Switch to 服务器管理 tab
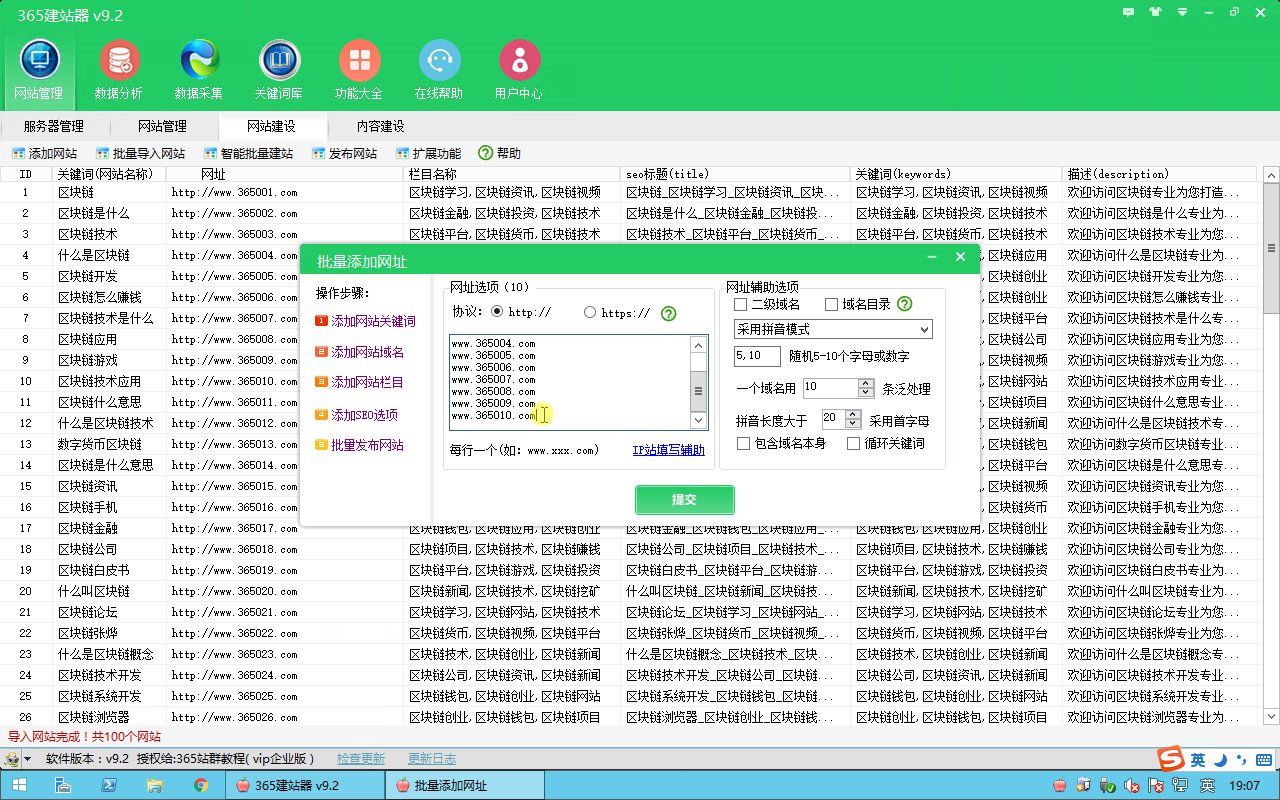Viewport: 1280px width, 800px height. point(54,126)
